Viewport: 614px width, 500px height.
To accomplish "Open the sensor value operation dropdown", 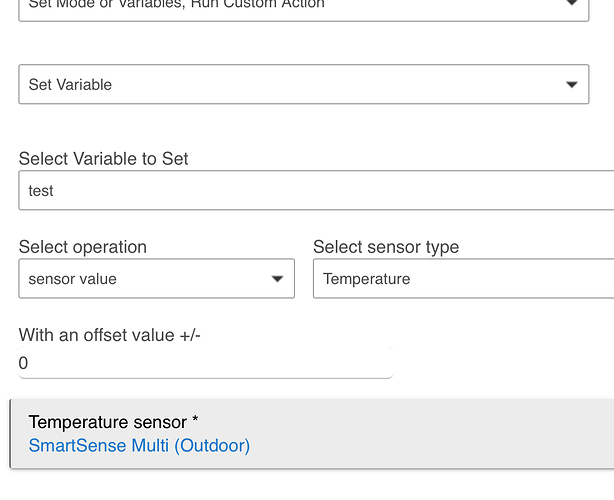I will tap(156, 279).
